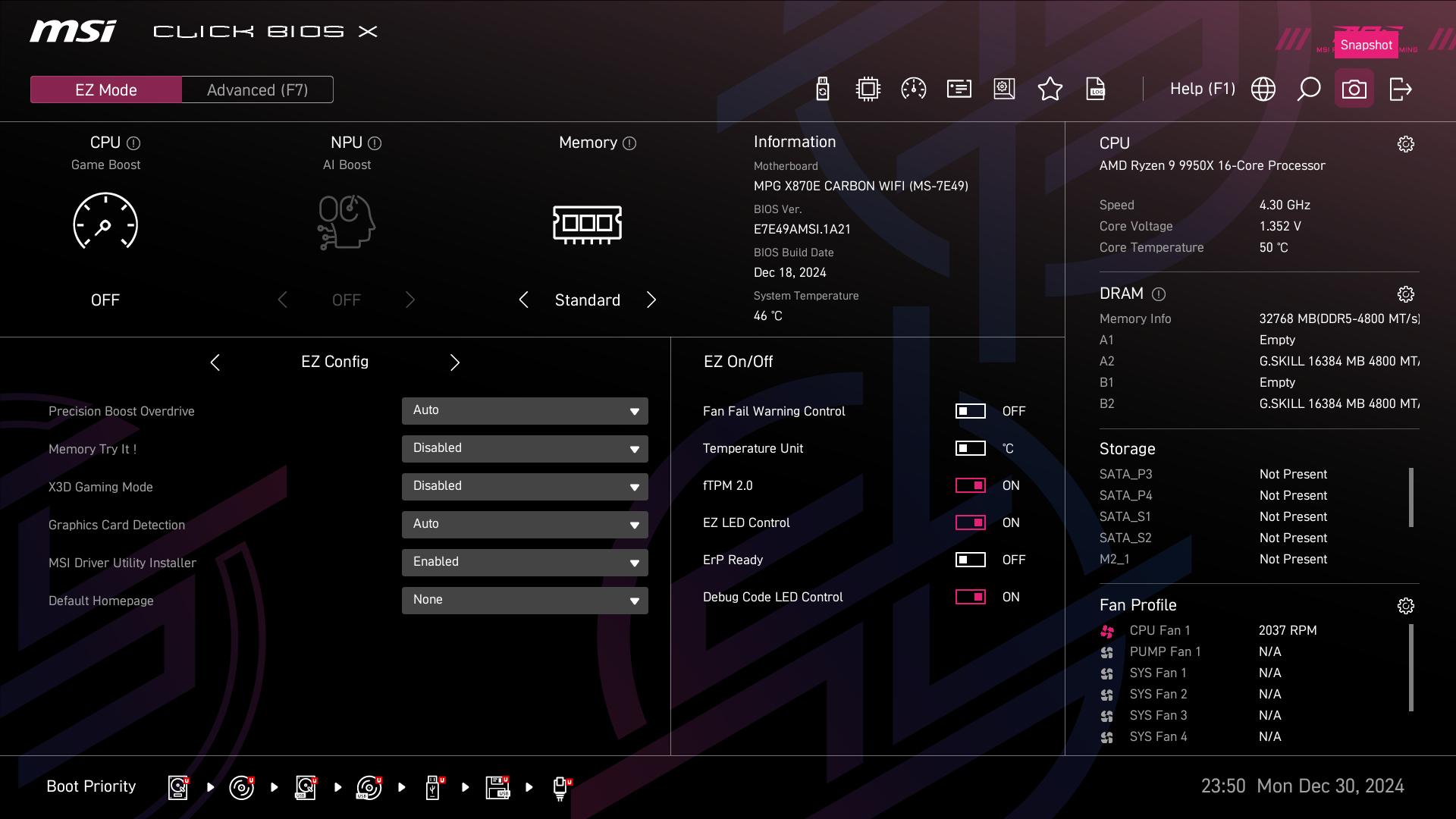Toggle the ErP Ready switch

(970, 560)
